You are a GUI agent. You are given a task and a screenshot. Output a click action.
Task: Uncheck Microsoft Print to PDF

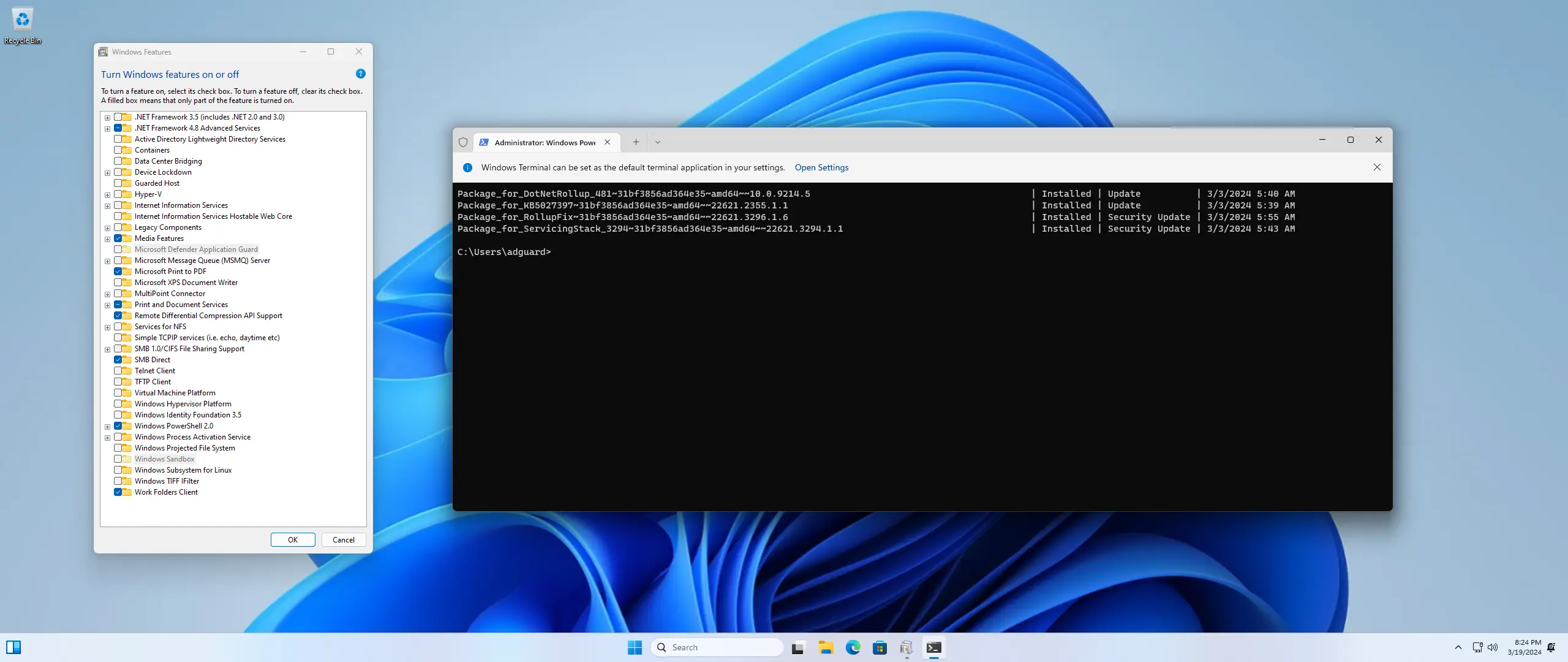click(x=118, y=272)
